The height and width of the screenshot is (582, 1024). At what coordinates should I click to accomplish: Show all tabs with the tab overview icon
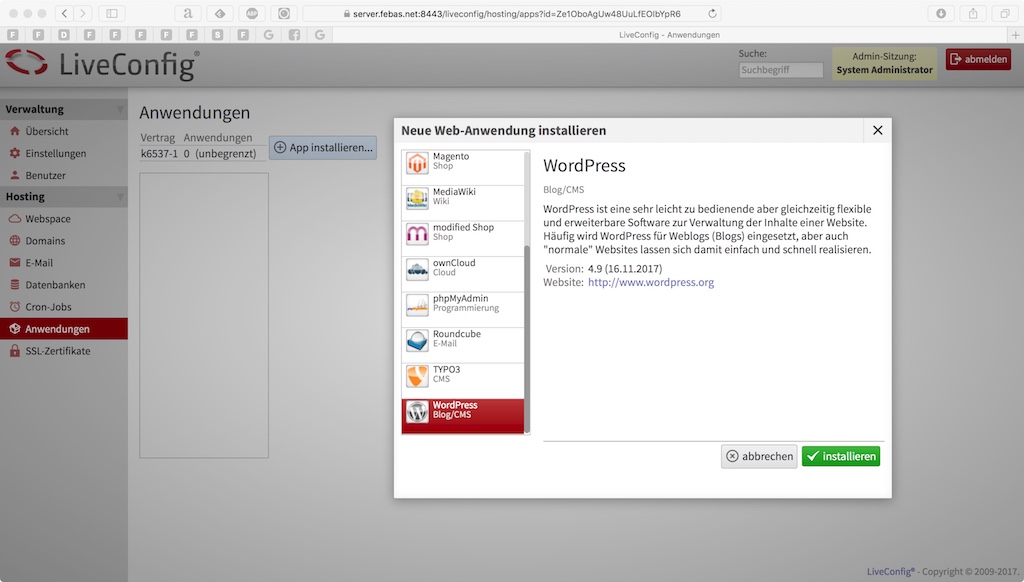[1004, 13]
